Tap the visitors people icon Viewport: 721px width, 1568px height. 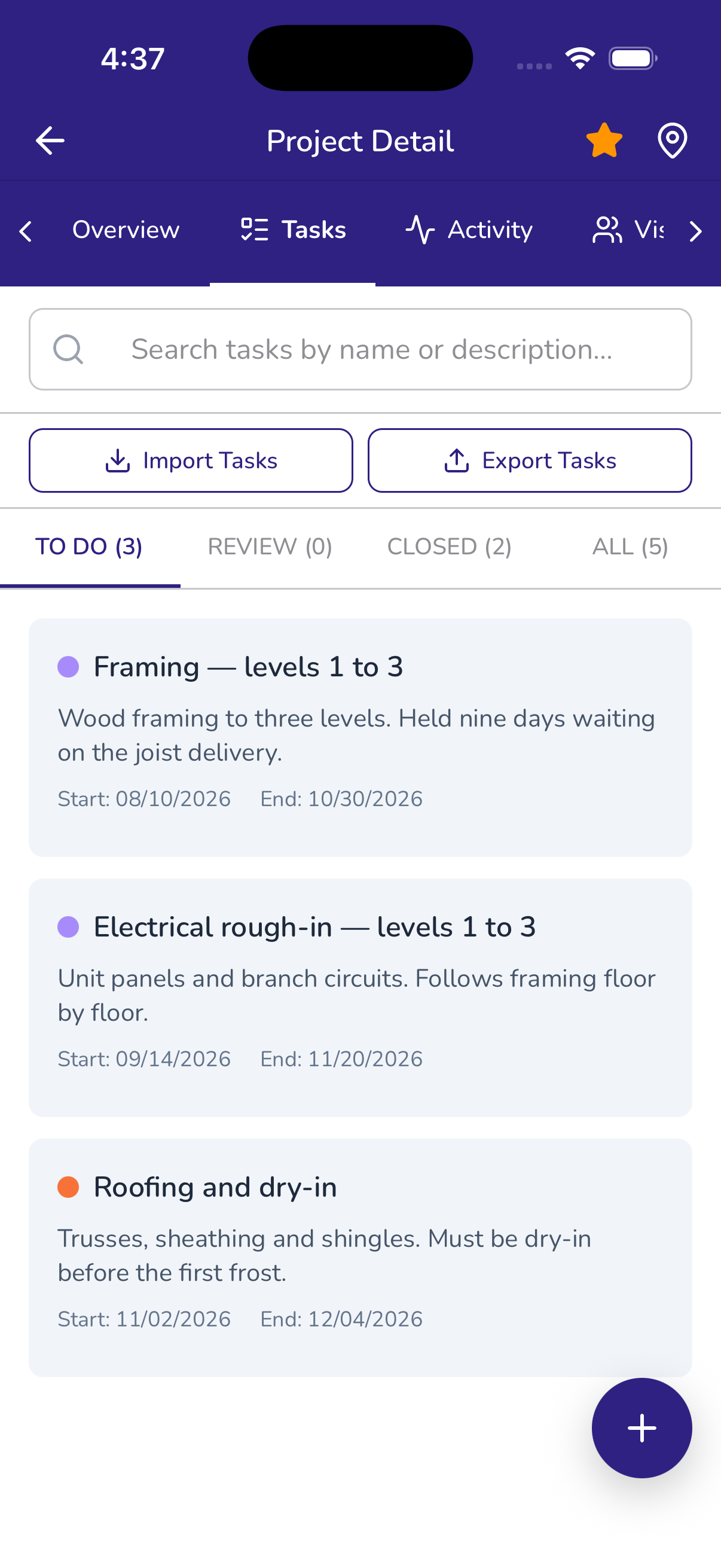click(x=607, y=230)
